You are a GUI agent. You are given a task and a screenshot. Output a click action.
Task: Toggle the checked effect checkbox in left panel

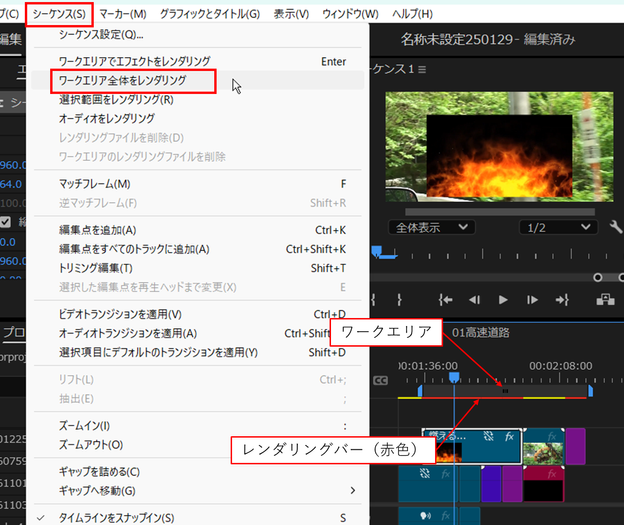(5, 222)
